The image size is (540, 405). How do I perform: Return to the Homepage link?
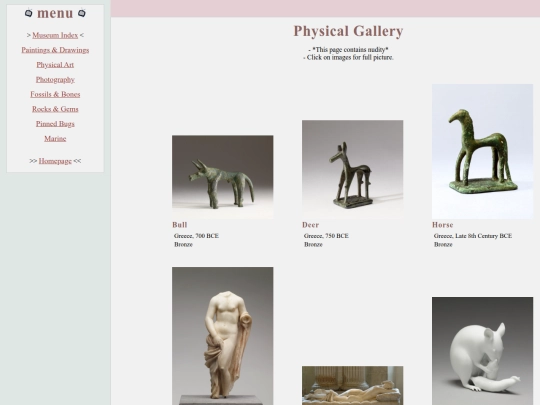(x=55, y=161)
